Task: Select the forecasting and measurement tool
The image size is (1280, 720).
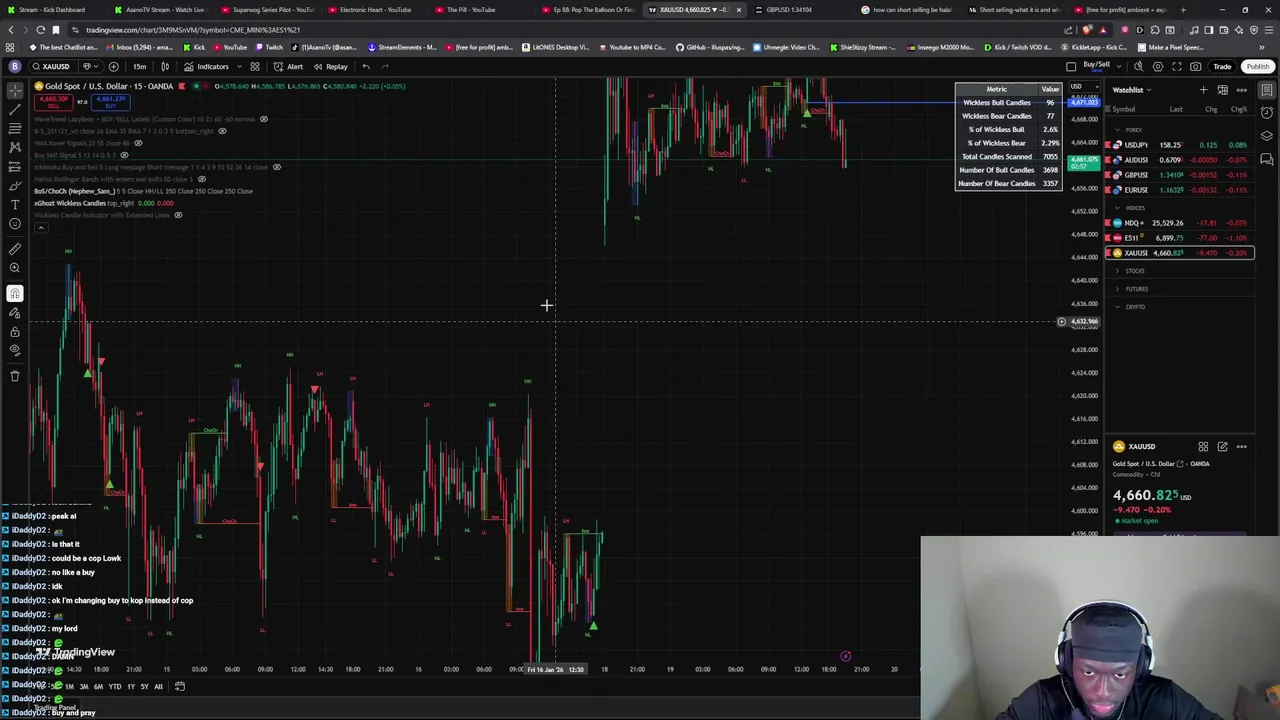Action: tap(15, 167)
